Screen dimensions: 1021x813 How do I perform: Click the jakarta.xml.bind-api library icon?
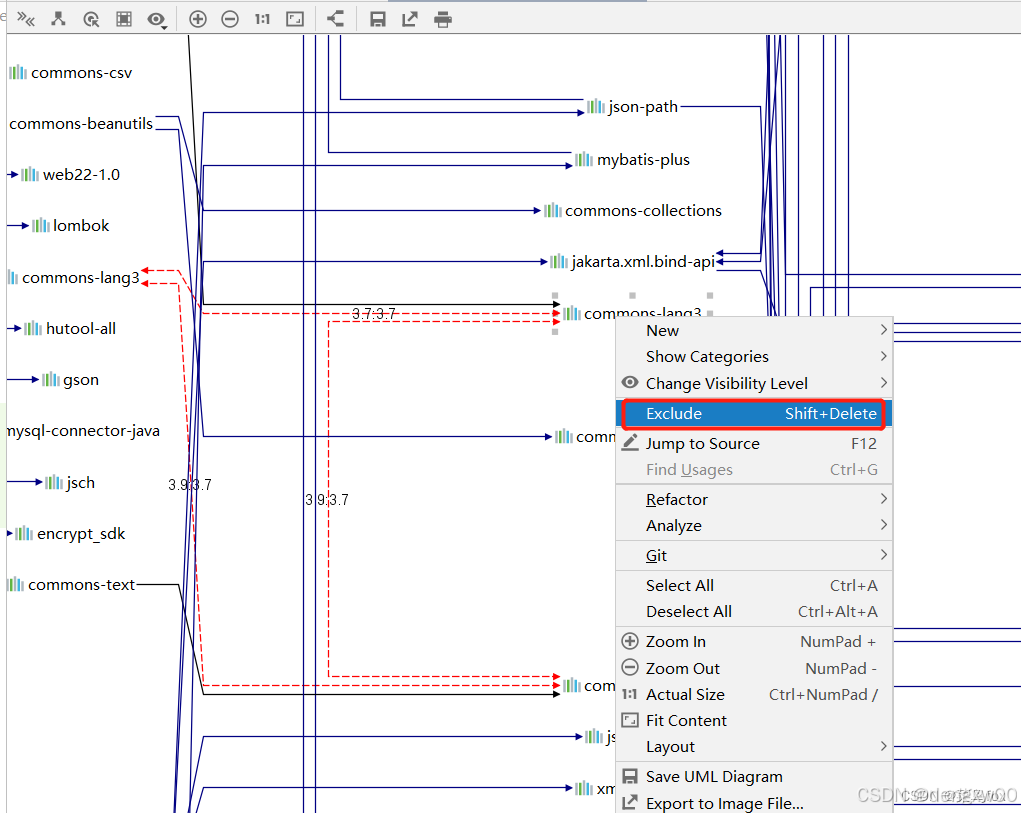tap(559, 261)
